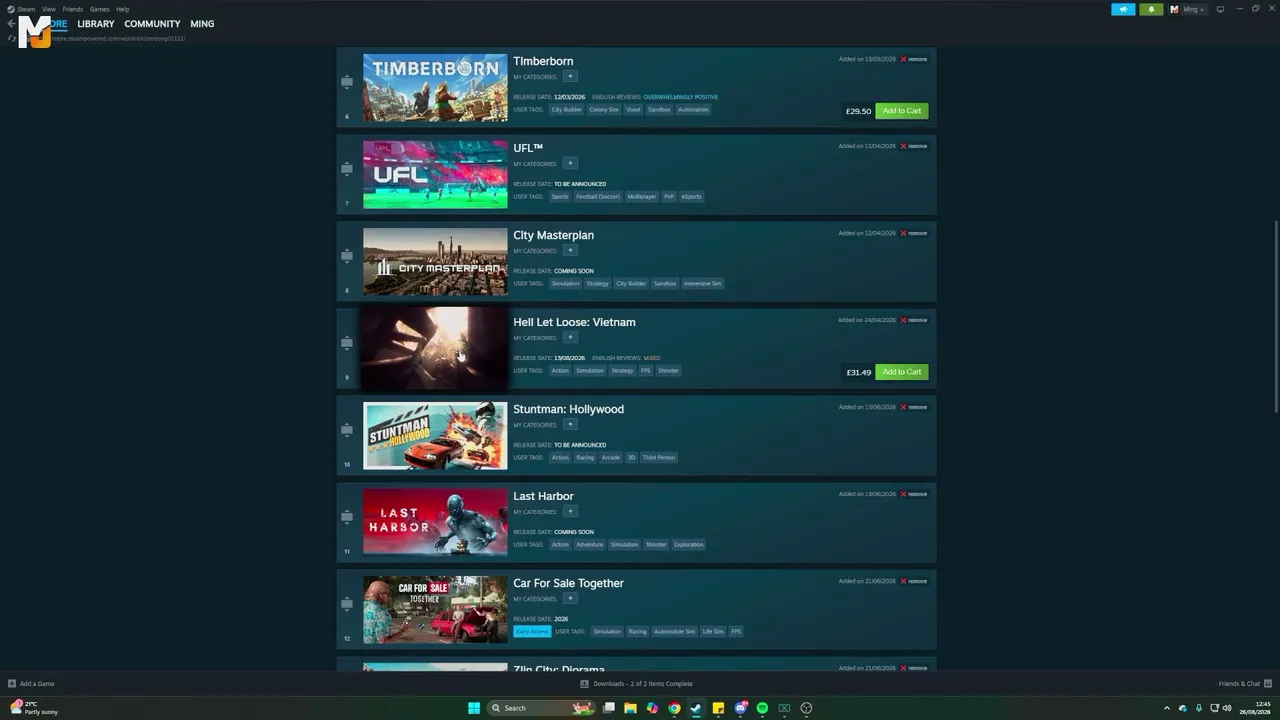Open the Stuntman: Hollywood thumbnail
Screen dimensions: 1280x720
pyautogui.click(x=435, y=436)
